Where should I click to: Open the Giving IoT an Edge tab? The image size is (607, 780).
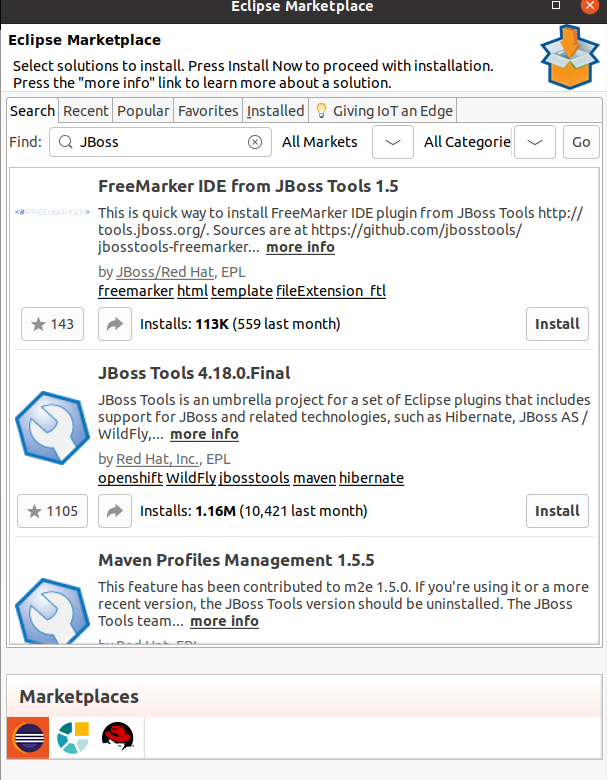point(384,111)
